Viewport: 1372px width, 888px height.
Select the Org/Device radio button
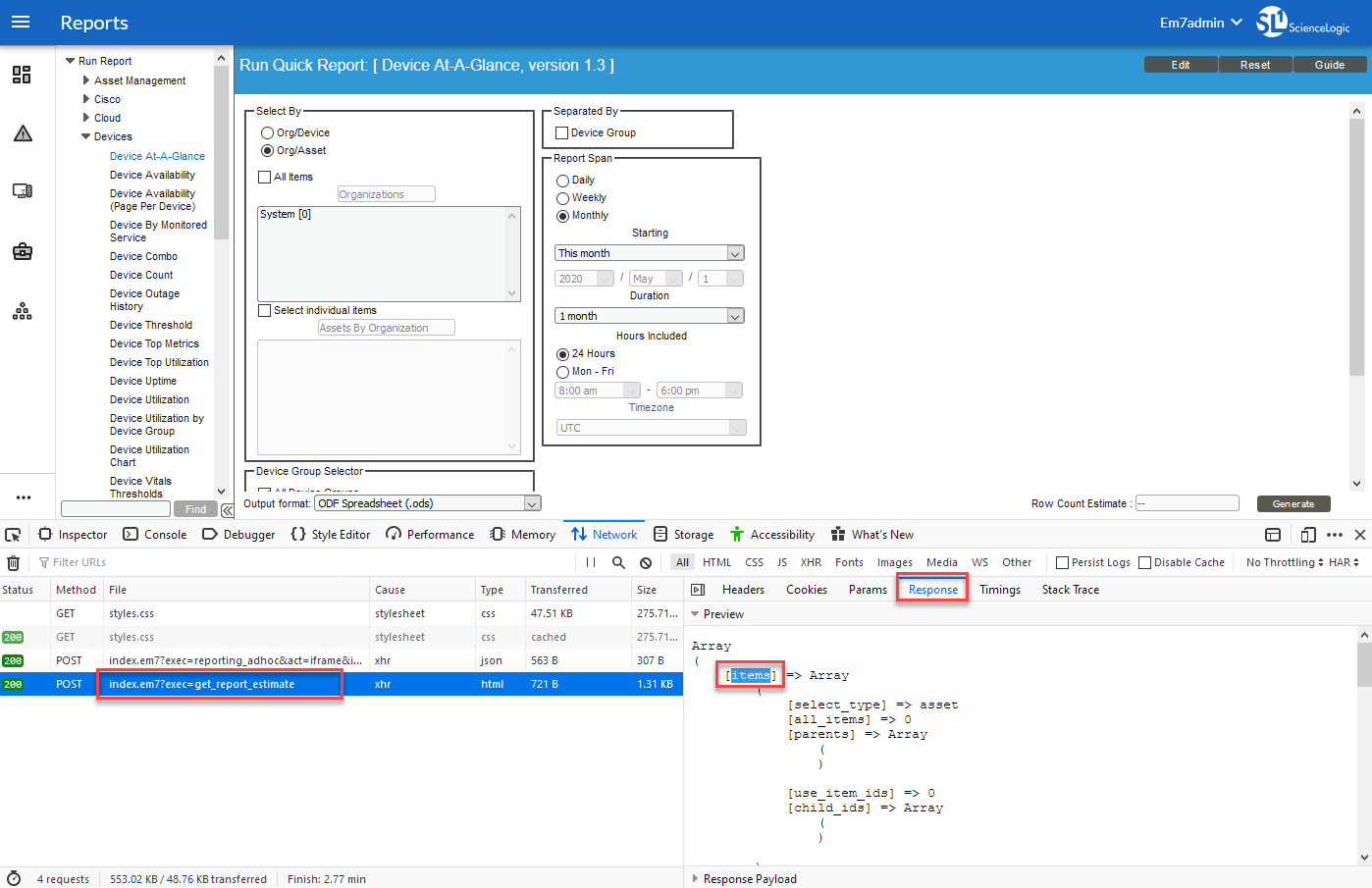[267, 133]
